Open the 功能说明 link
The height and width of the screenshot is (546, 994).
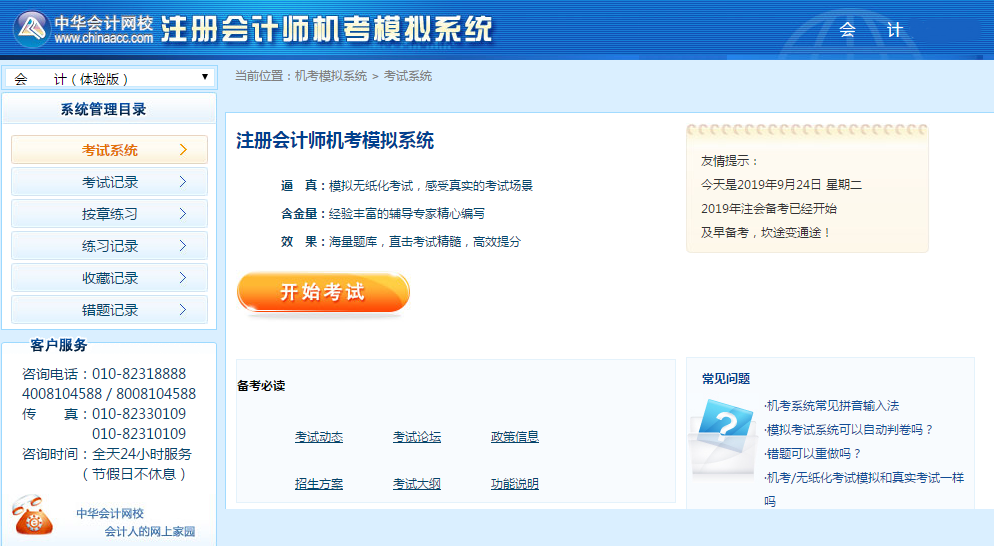point(515,484)
